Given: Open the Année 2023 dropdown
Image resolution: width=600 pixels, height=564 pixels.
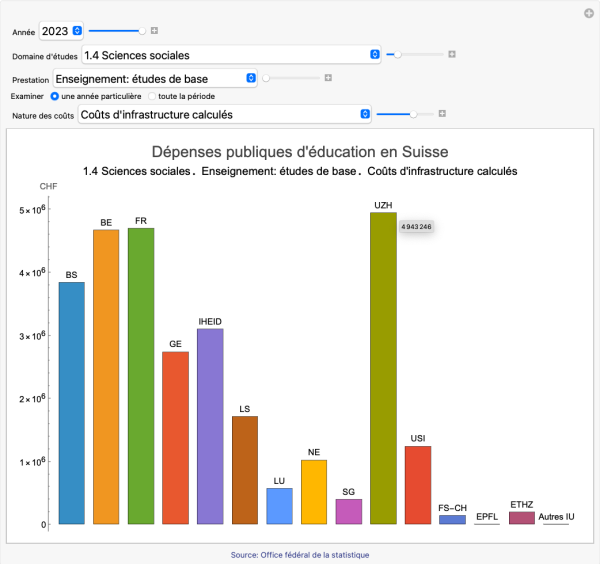Looking at the screenshot, I should click(62, 32).
